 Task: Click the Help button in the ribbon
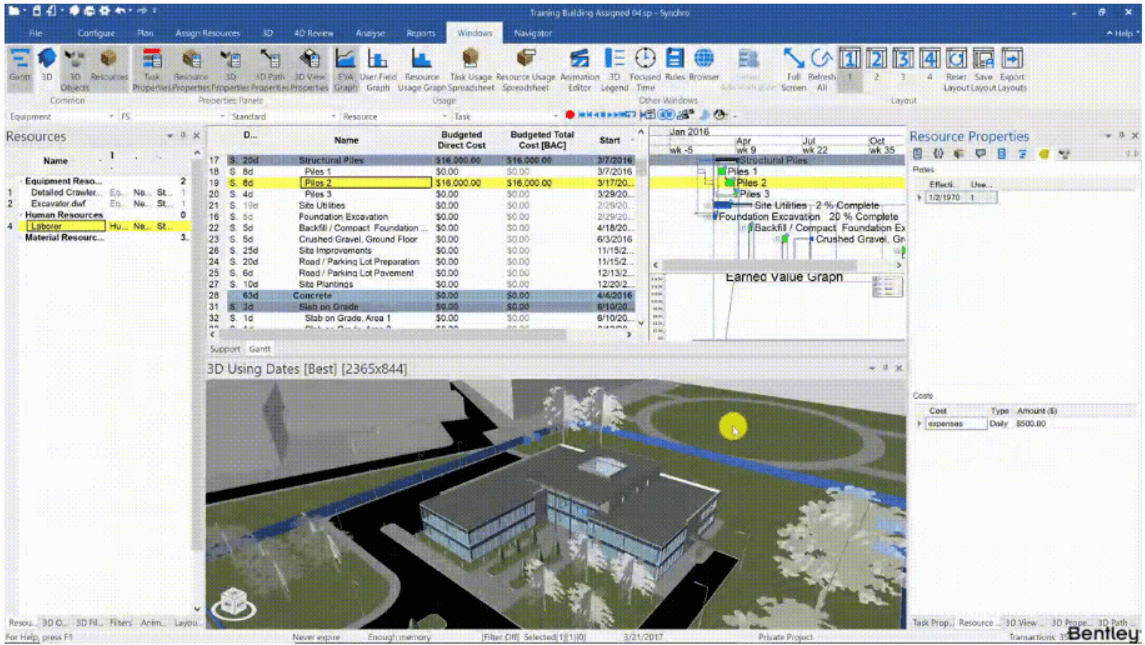1122,33
